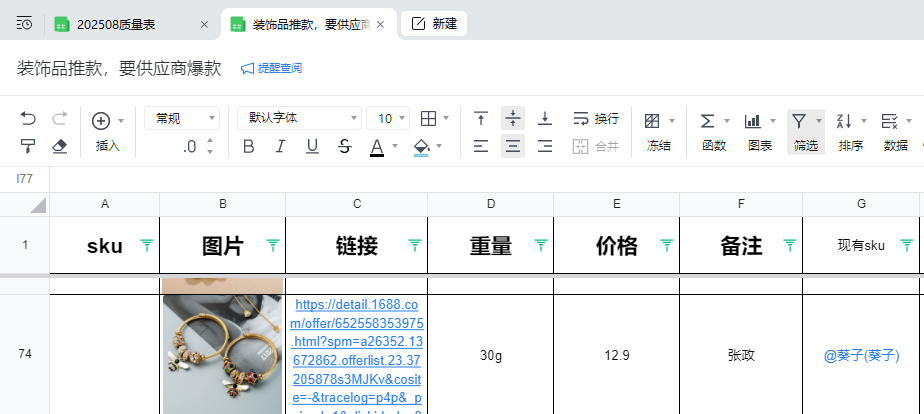Click the fill color bucket swatch
This screenshot has height=414, width=924.
pos(421,147)
